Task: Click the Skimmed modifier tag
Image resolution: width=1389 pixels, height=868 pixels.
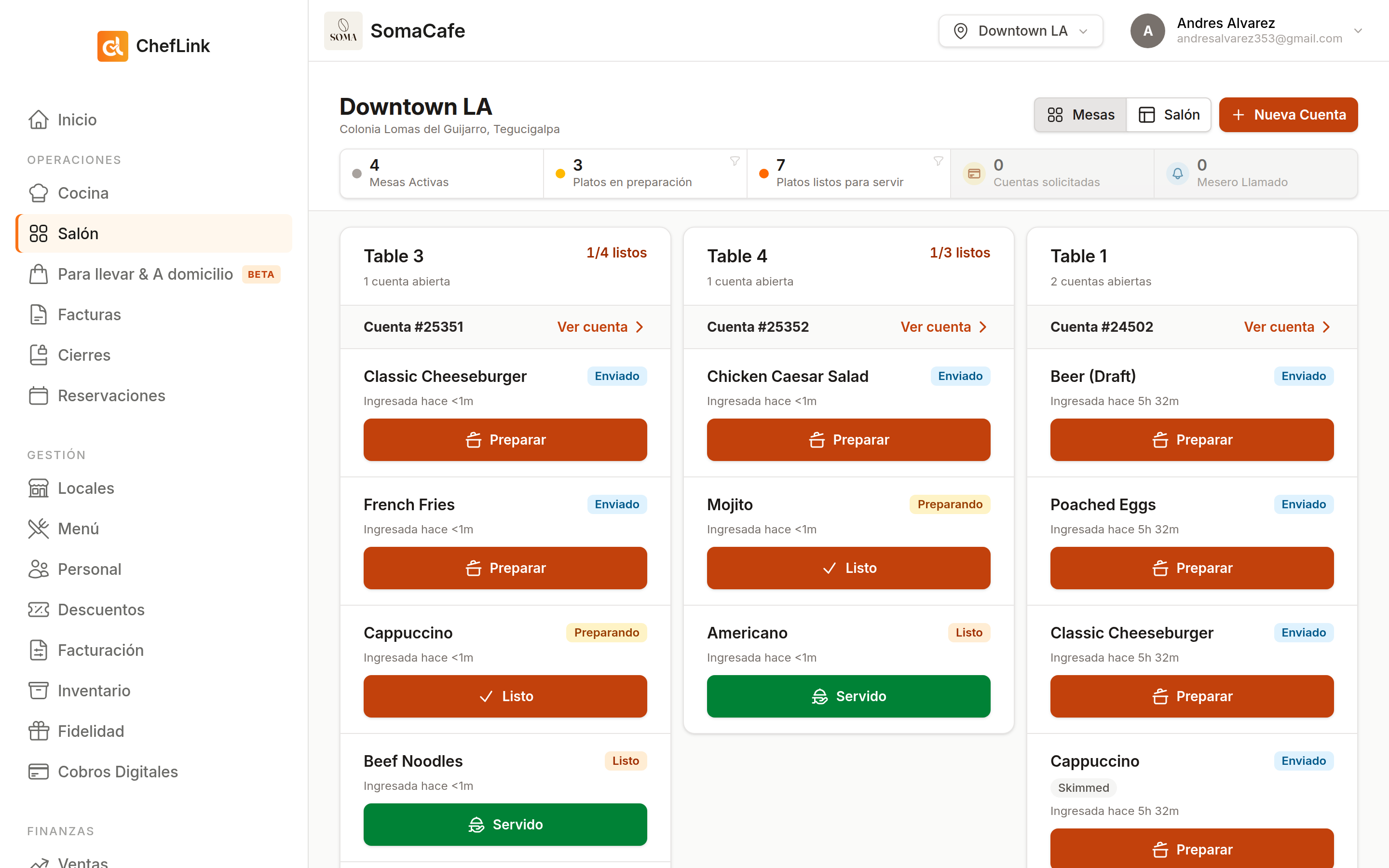Action: coord(1083,787)
